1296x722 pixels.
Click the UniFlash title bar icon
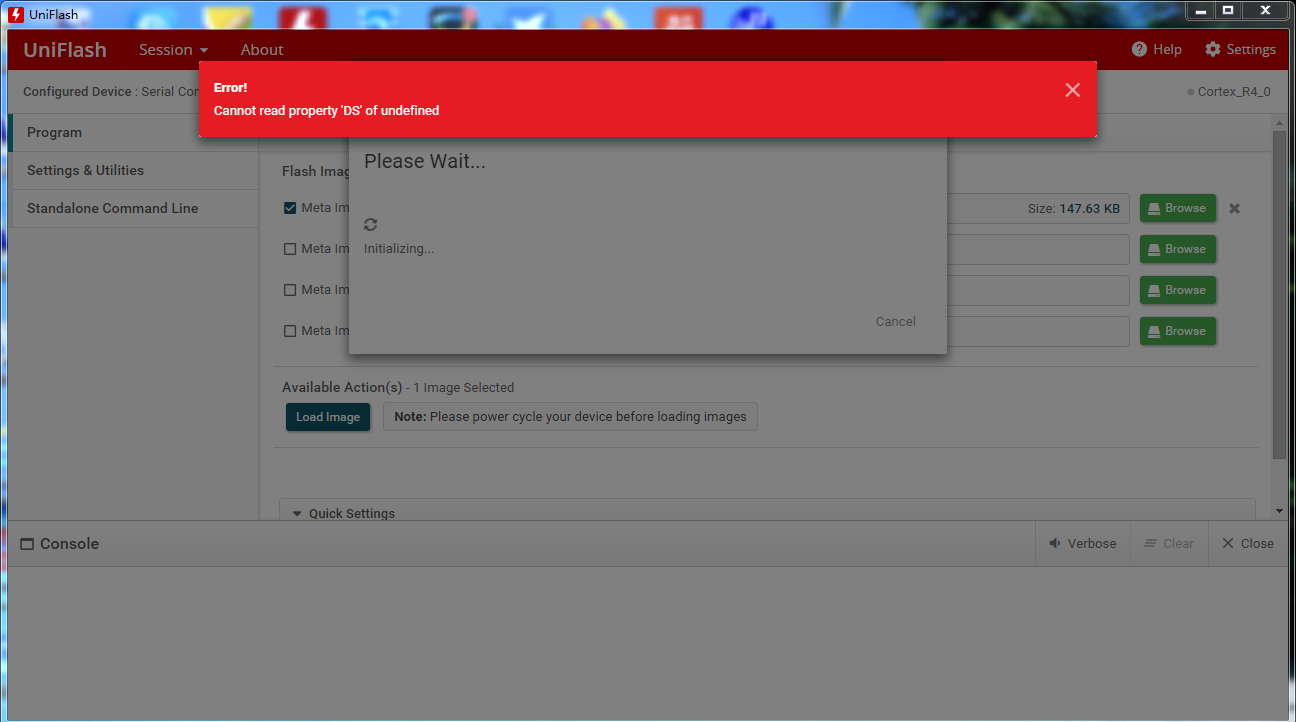15,14
